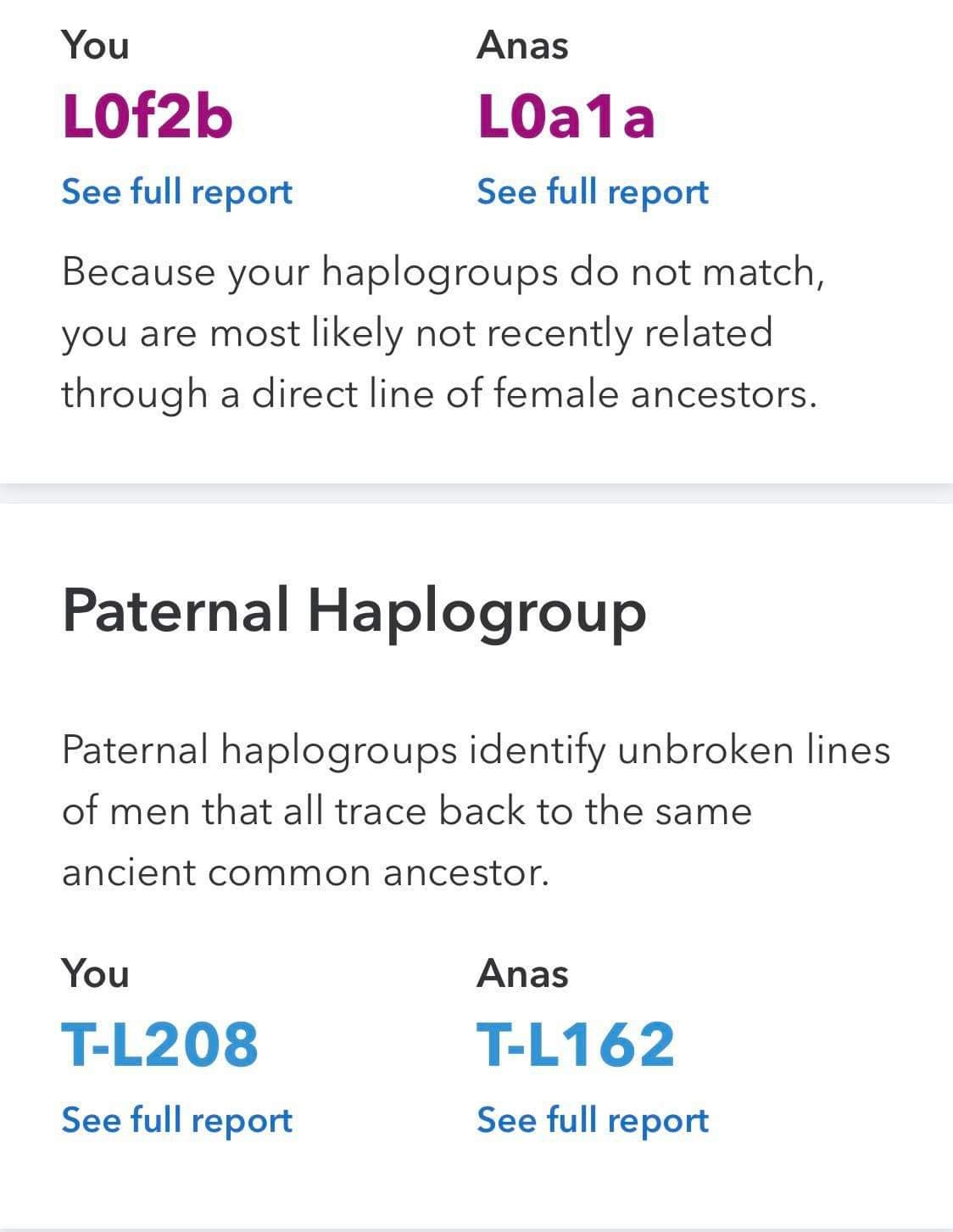See full report under L0f2b
This screenshot has width=953, height=1232.
coord(177,192)
